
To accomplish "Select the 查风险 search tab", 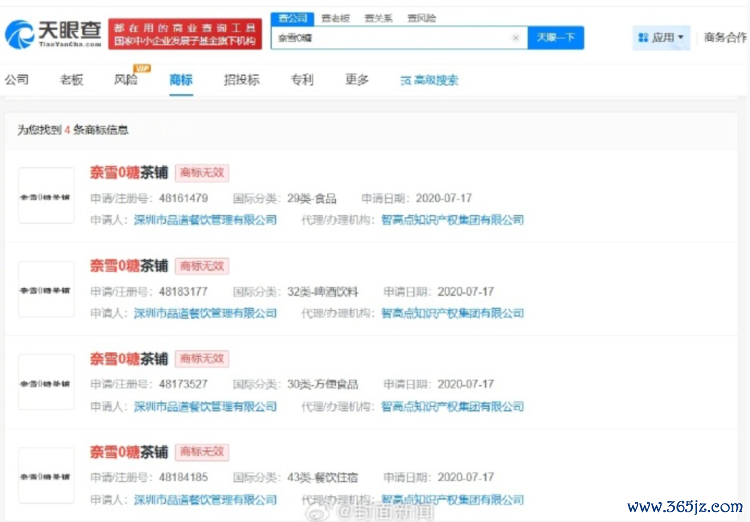I will pyautogui.click(x=421, y=18).
